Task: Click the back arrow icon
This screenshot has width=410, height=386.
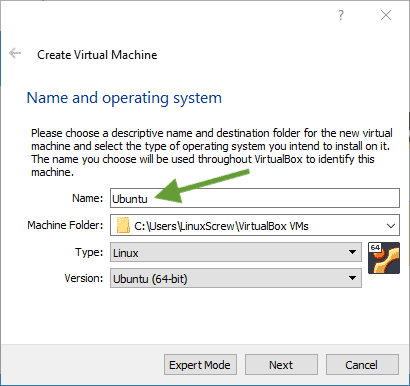Action: pyautogui.click(x=15, y=53)
